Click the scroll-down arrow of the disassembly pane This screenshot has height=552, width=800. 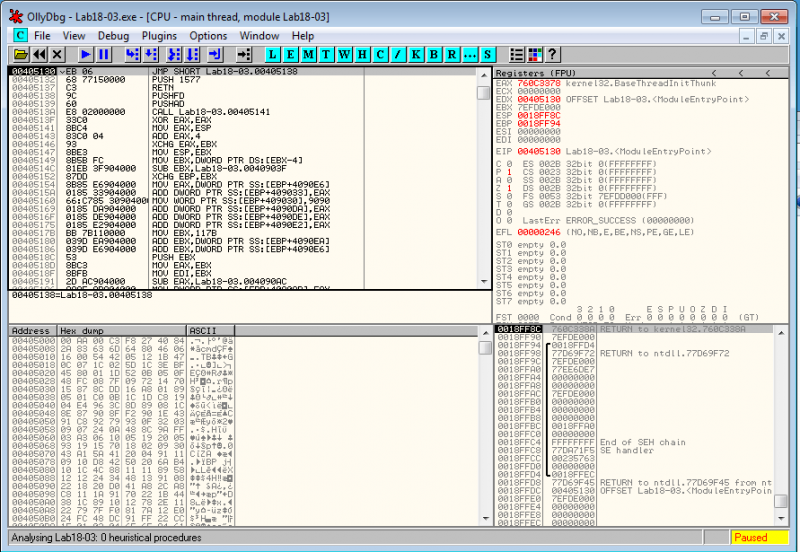pos(484,281)
